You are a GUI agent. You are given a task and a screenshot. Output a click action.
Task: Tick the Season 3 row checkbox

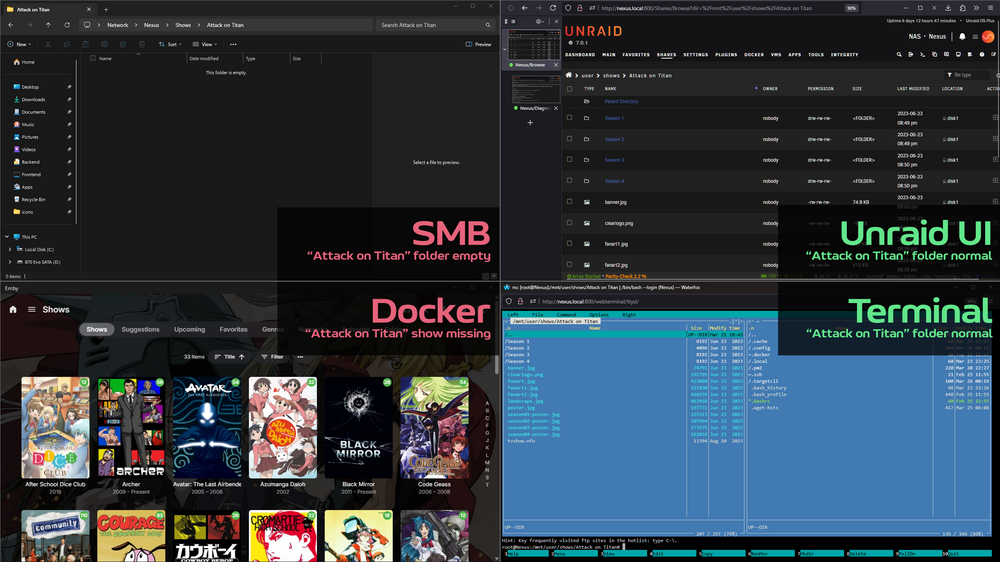570,159
